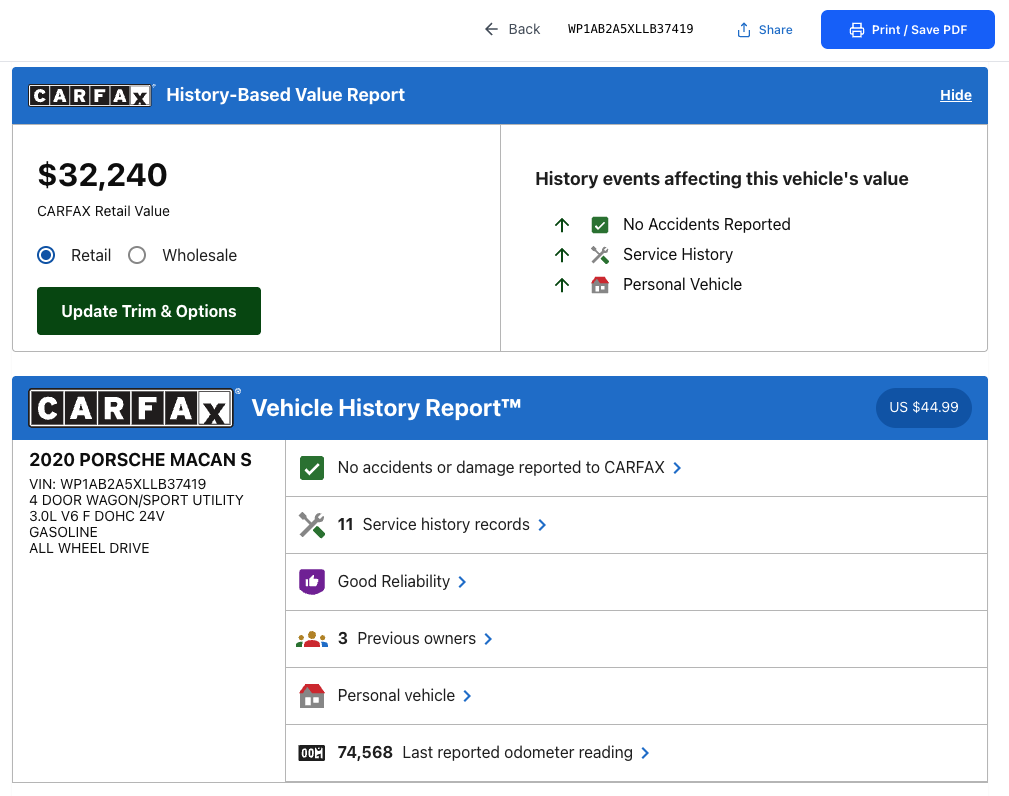Expand Service history records chevron
The image size is (1009, 796).
coord(543,525)
